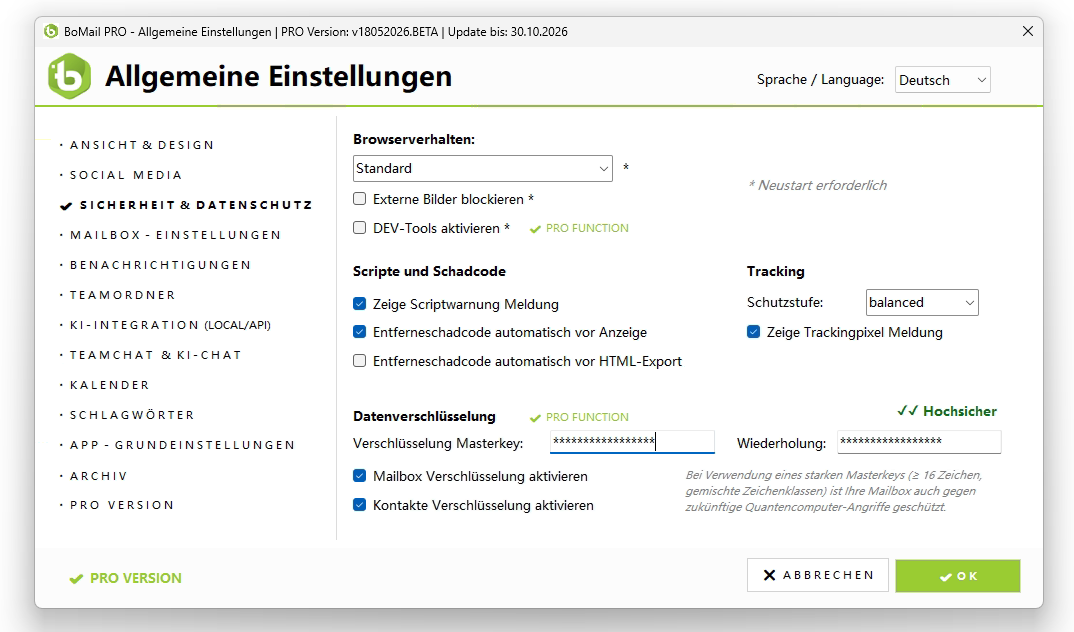Enable DEV-Tools aktivieren checkbox
The height and width of the screenshot is (632, 1074).
pyautogui.click(x=360, y=228)
